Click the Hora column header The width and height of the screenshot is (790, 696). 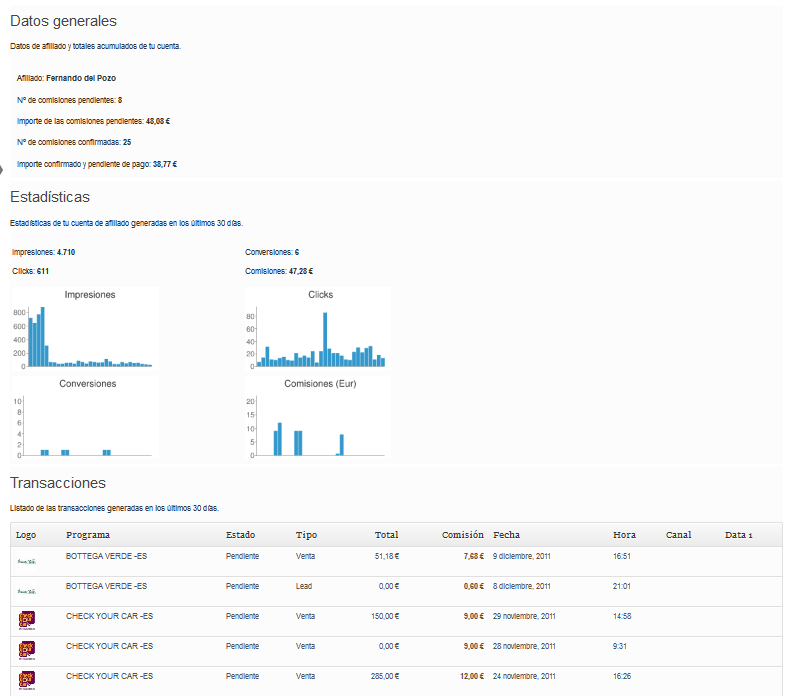[624, 535]
